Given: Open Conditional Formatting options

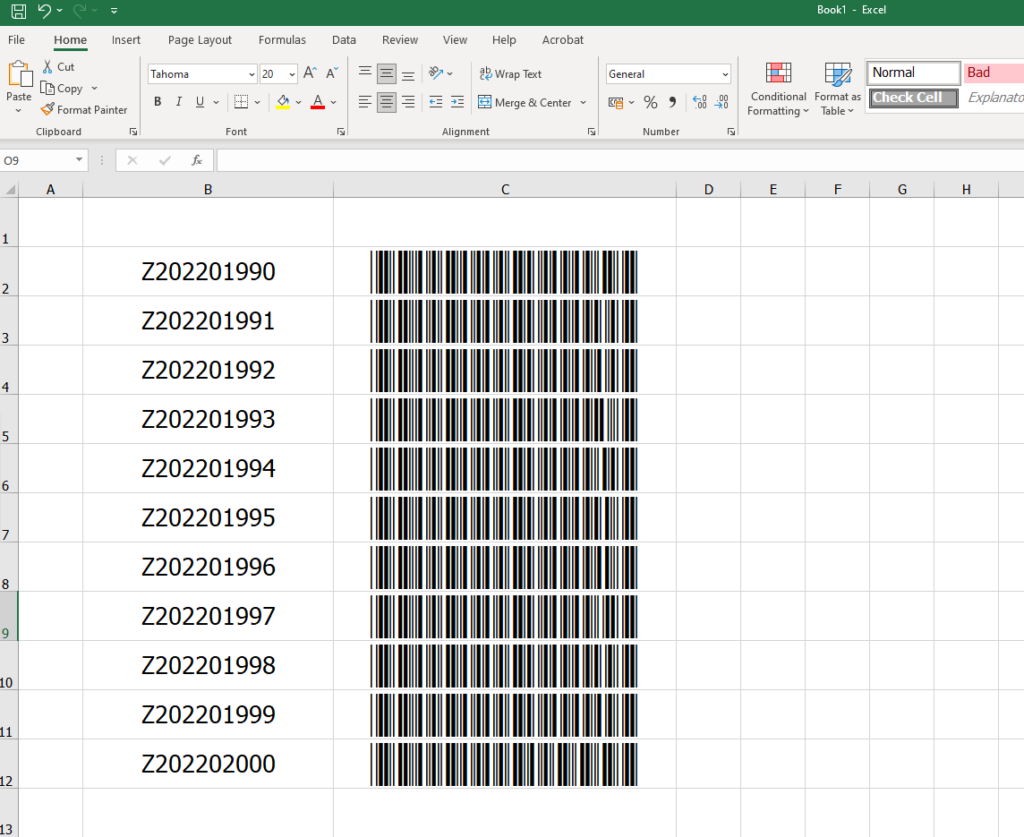Looking at the screenshot, I should 778,89.
